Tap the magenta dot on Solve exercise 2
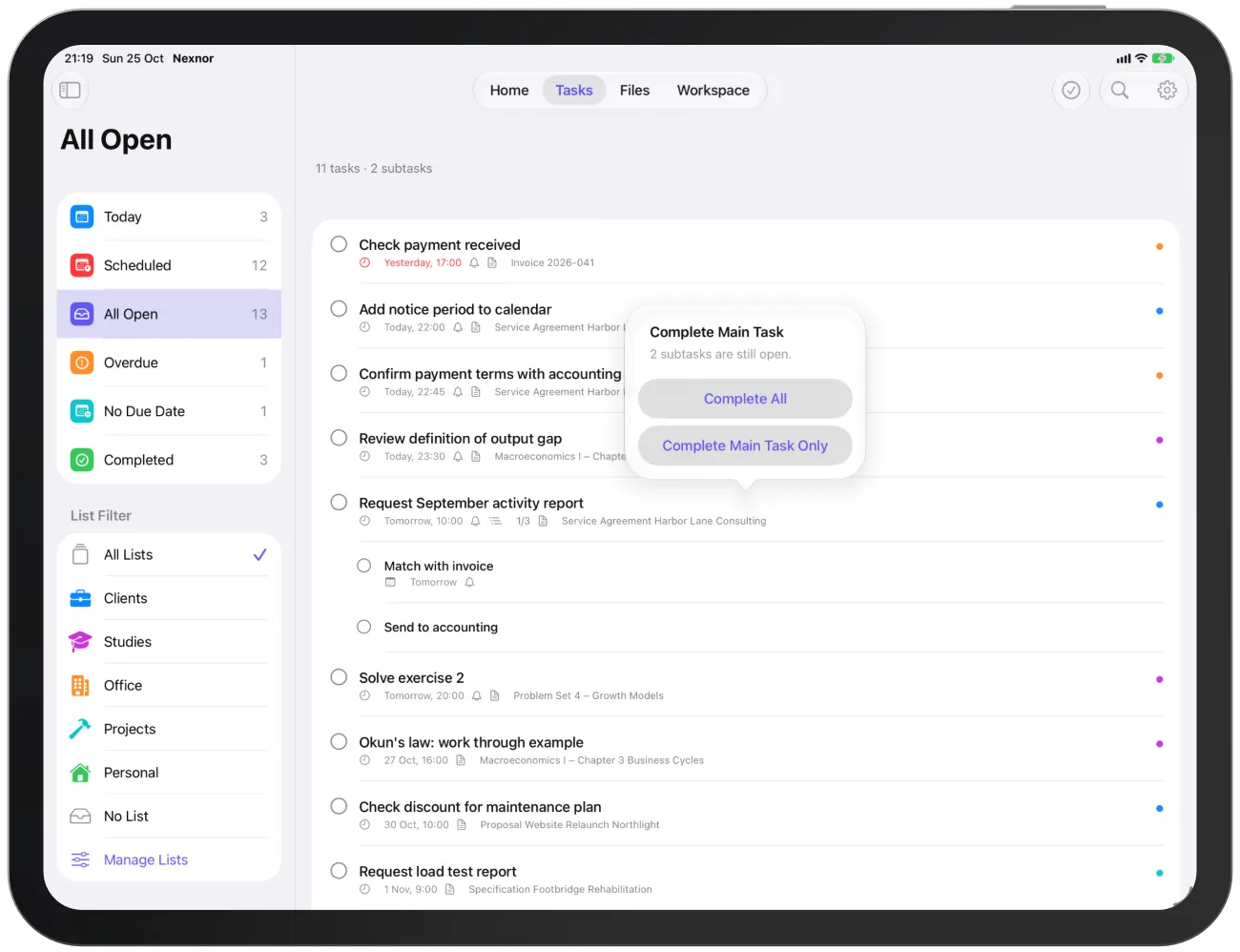The width and height of the screenshot is (1240, 952). (x=1159, y=679)
